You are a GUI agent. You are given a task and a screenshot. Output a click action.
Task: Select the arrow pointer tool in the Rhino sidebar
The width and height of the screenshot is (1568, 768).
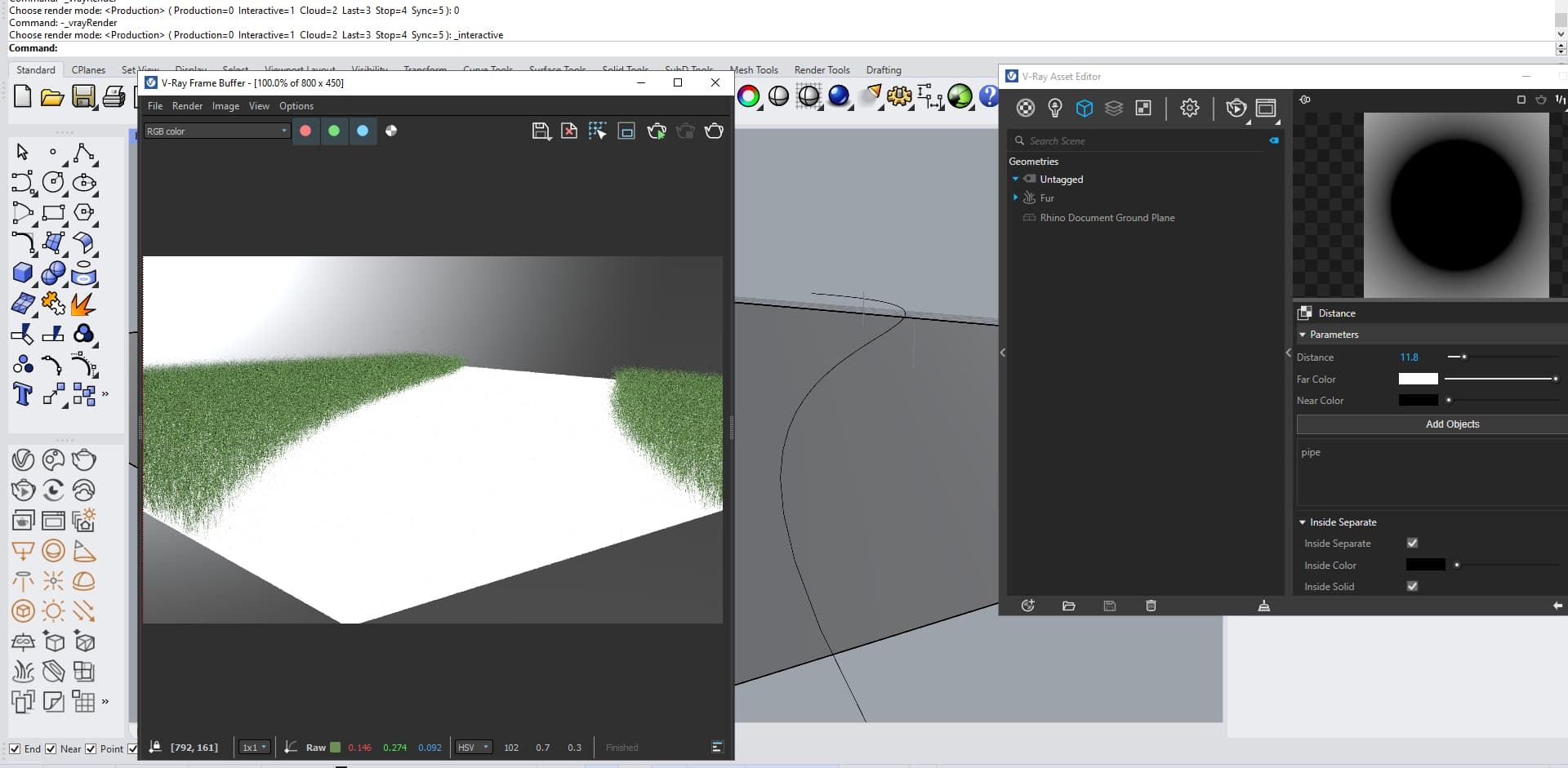(x=23, y=152)
